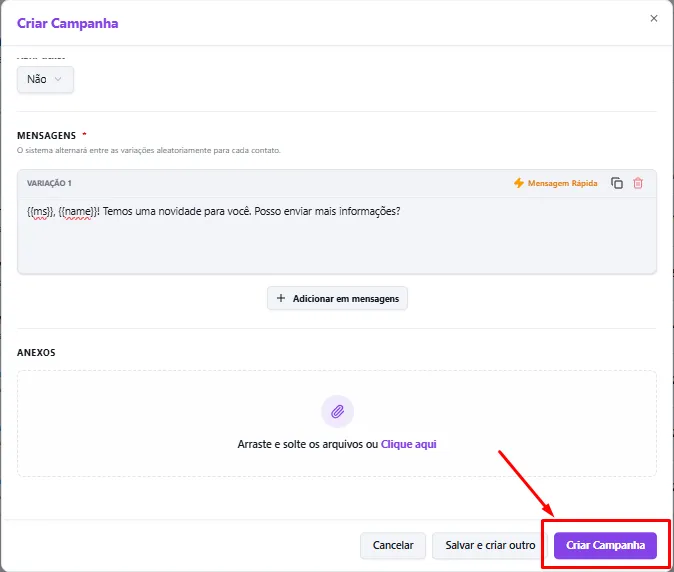The image size is (674, 572).
Task: Duplicate Variação 1 with the copy icon
Action: 617,183
